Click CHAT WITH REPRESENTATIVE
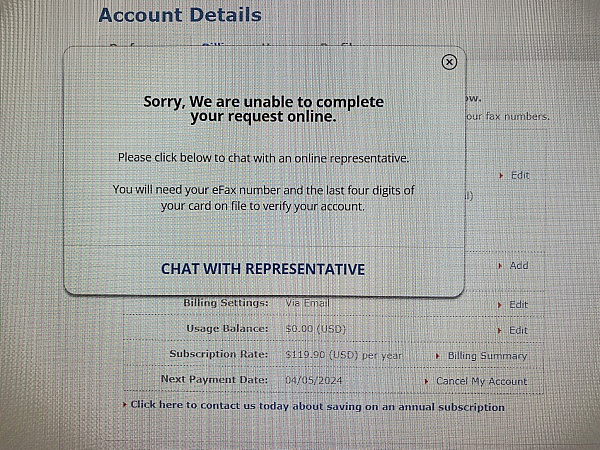Image resolution: width=600 pixels, height=450 pixels. [x=263, y=269]
